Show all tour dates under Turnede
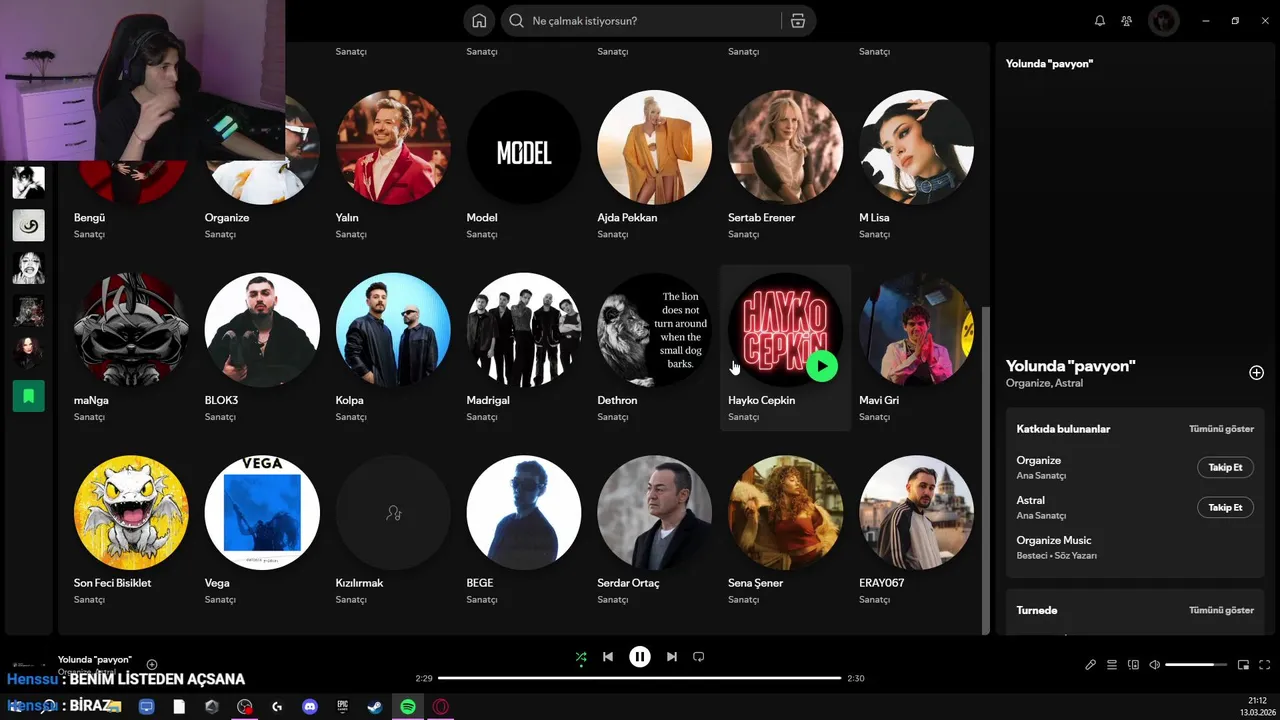 pyautogui.click(x=1221, y=610)
